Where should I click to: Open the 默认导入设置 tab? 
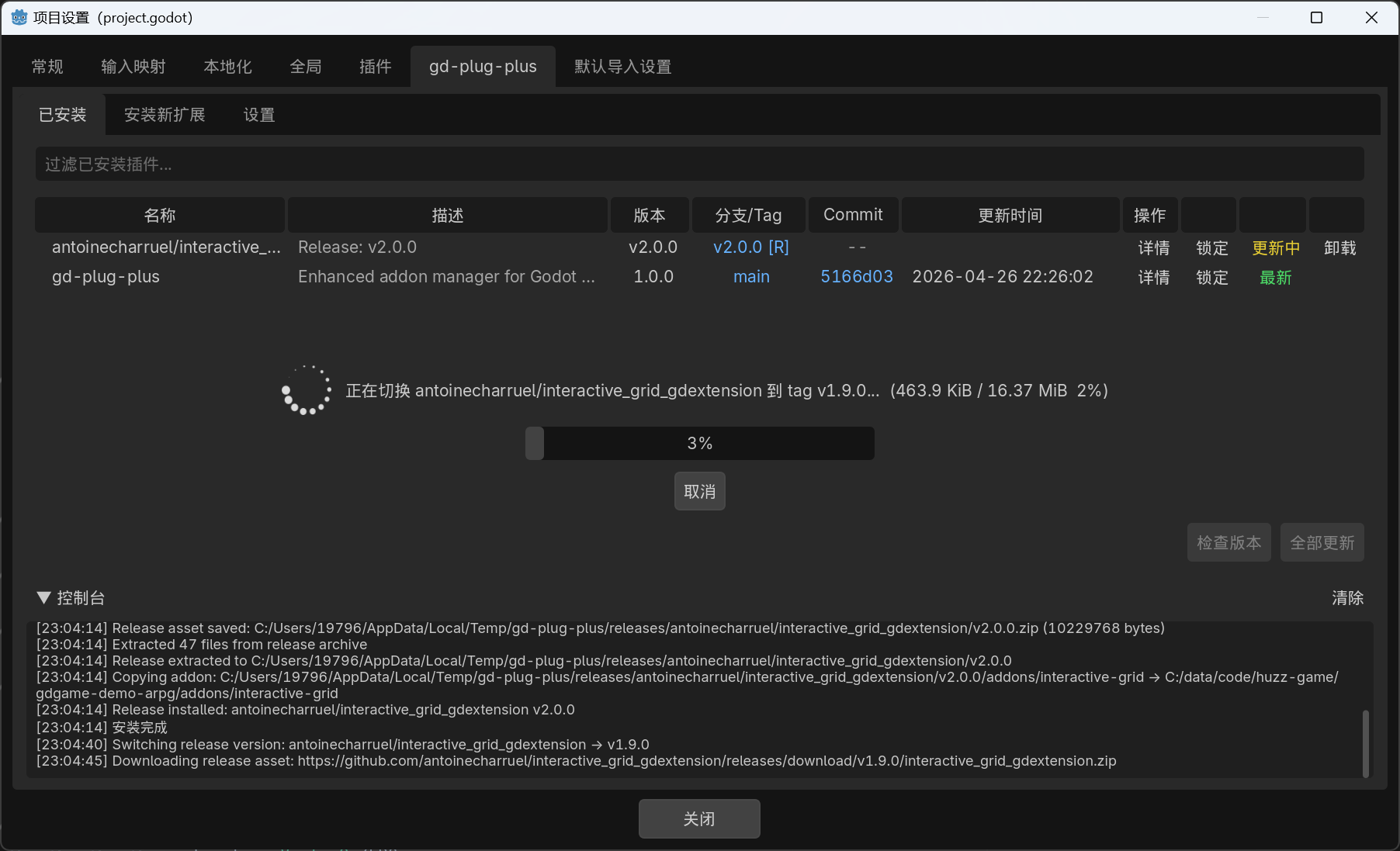[622, 67]
